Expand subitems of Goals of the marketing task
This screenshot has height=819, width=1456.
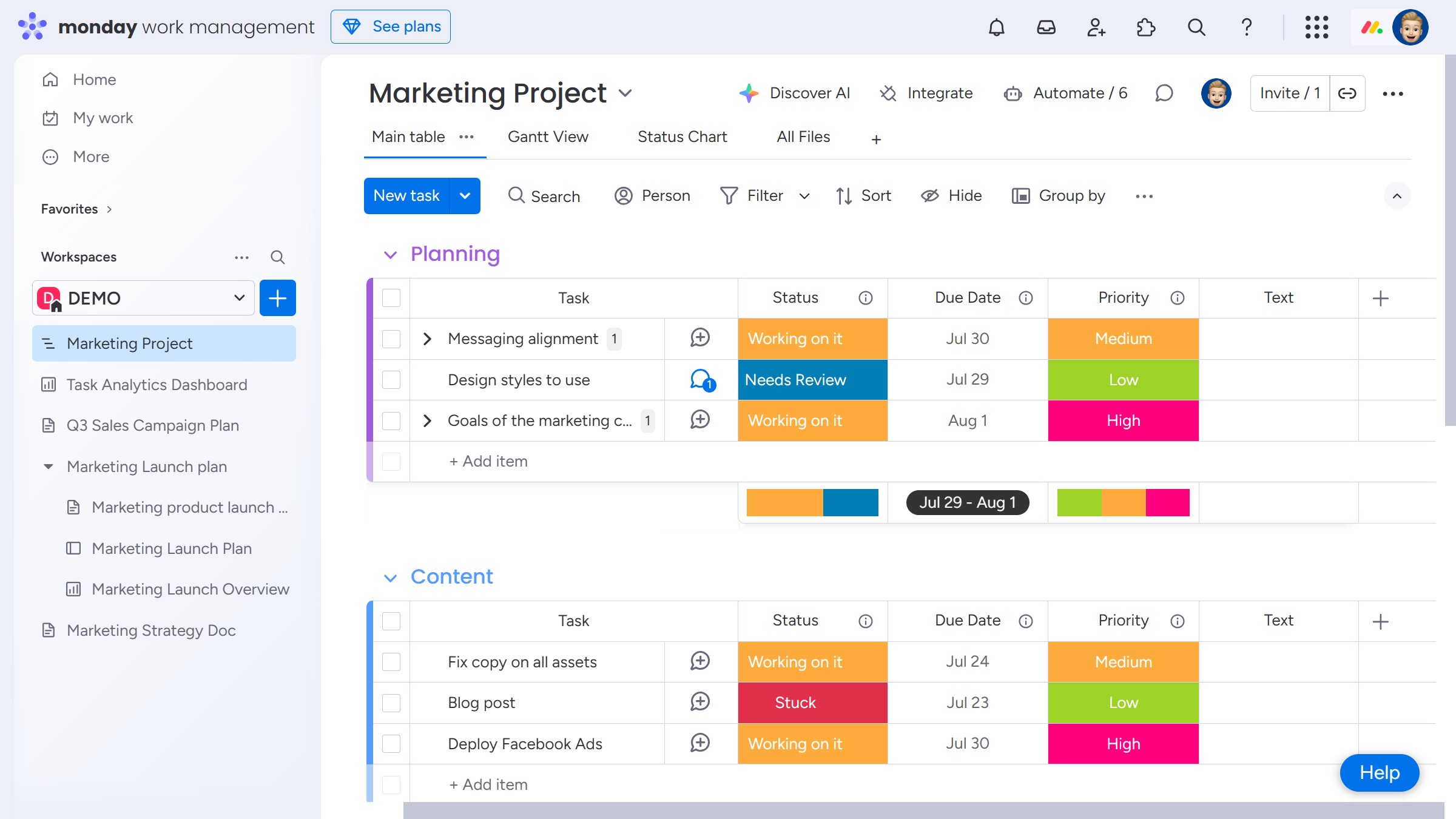click(x=428, y=420)
